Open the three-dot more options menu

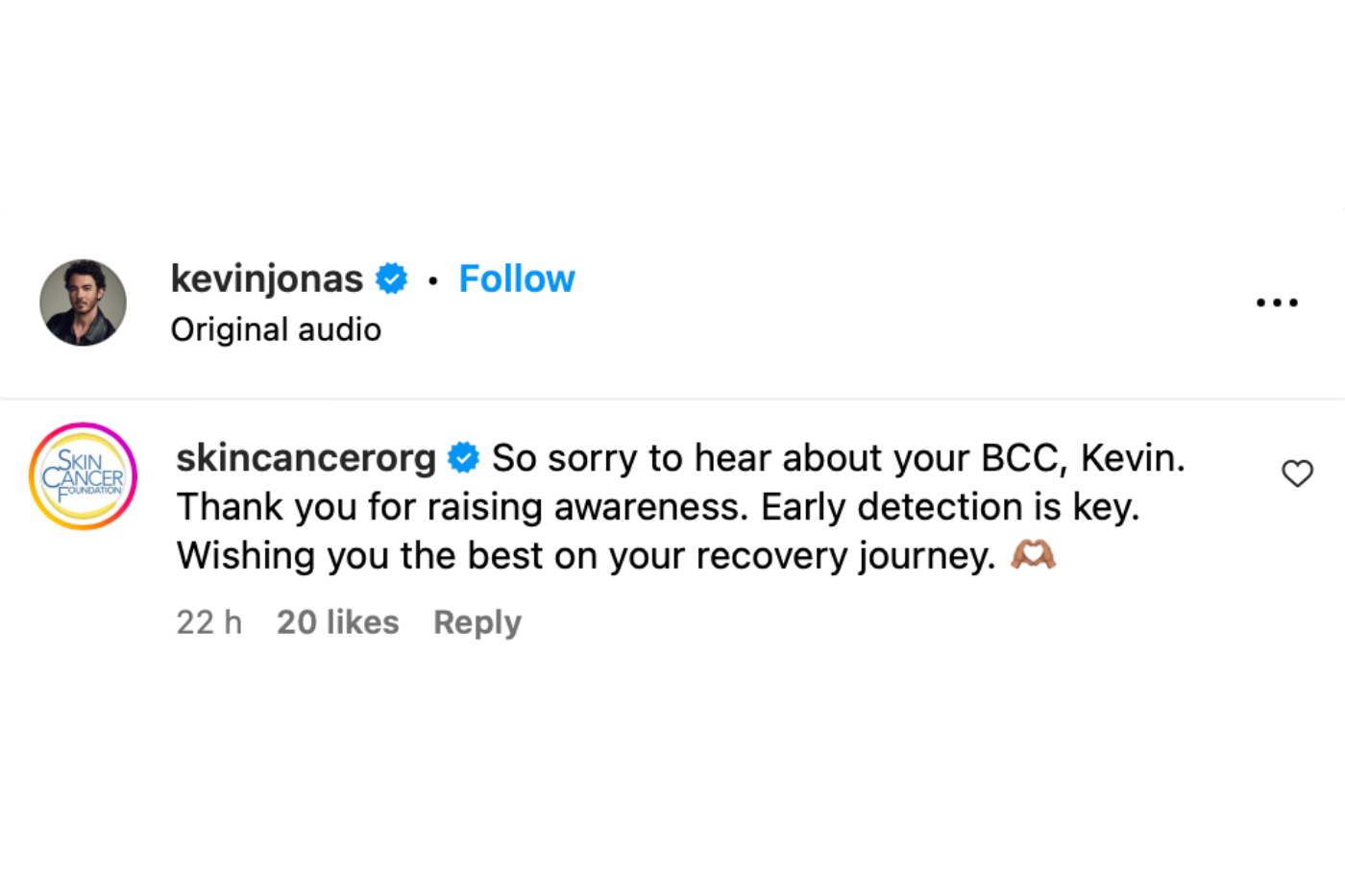pyautogui.click(x=1277, y=303)
